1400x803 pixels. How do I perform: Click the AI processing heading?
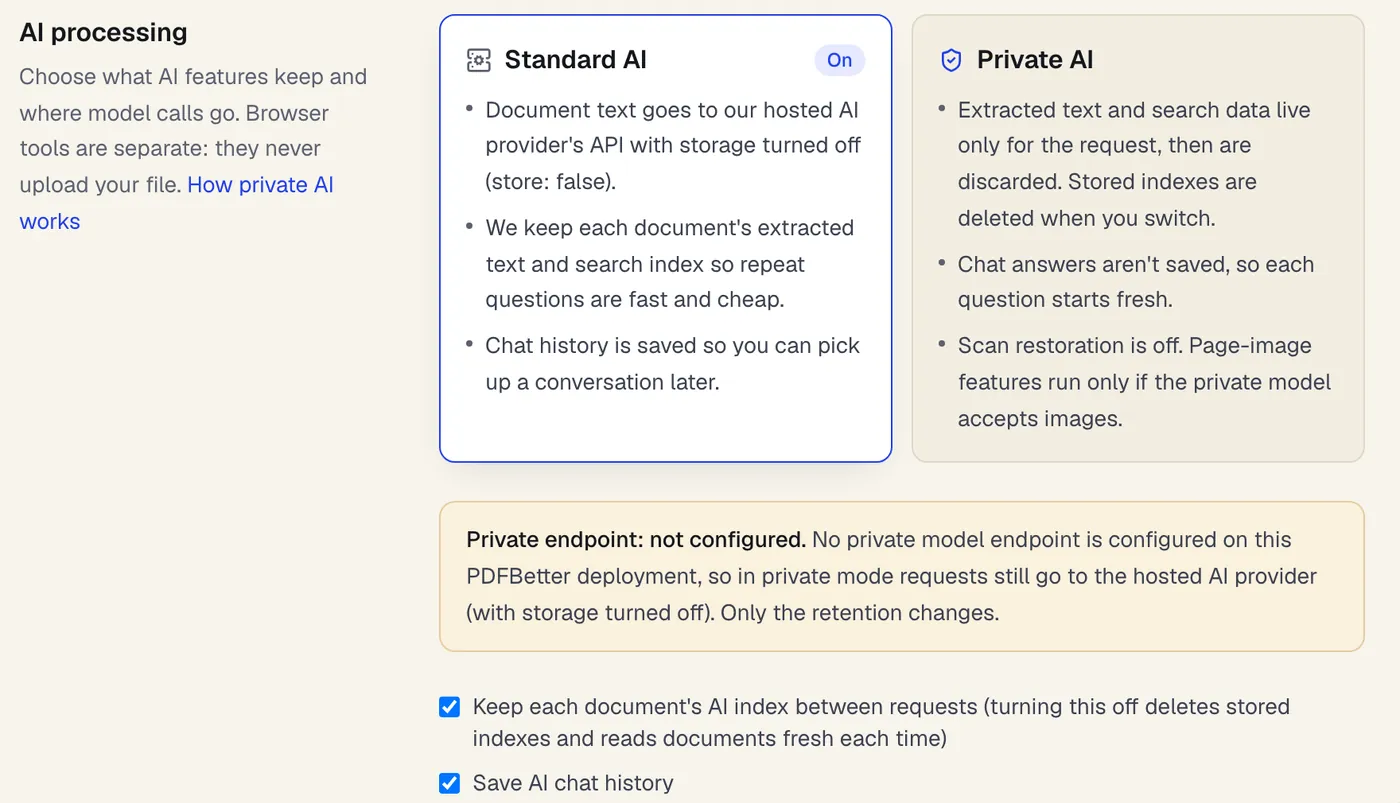point(103,32)
